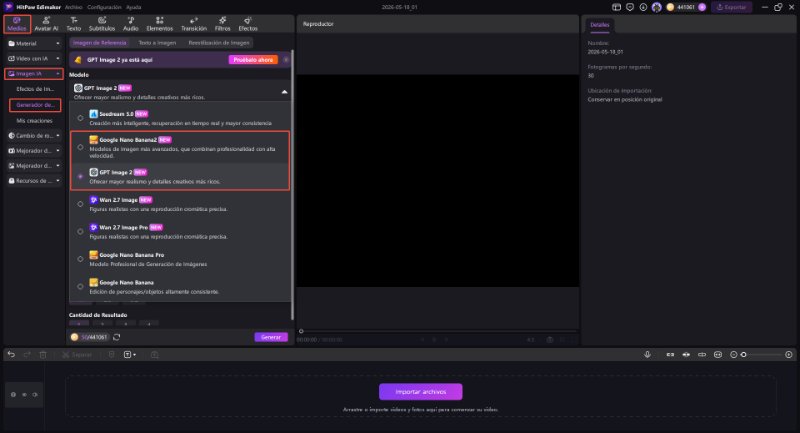Select the Seedream 5.0 model radio
Image resolution: width=800 pixels, height=433 pixels.
[80, 118]
